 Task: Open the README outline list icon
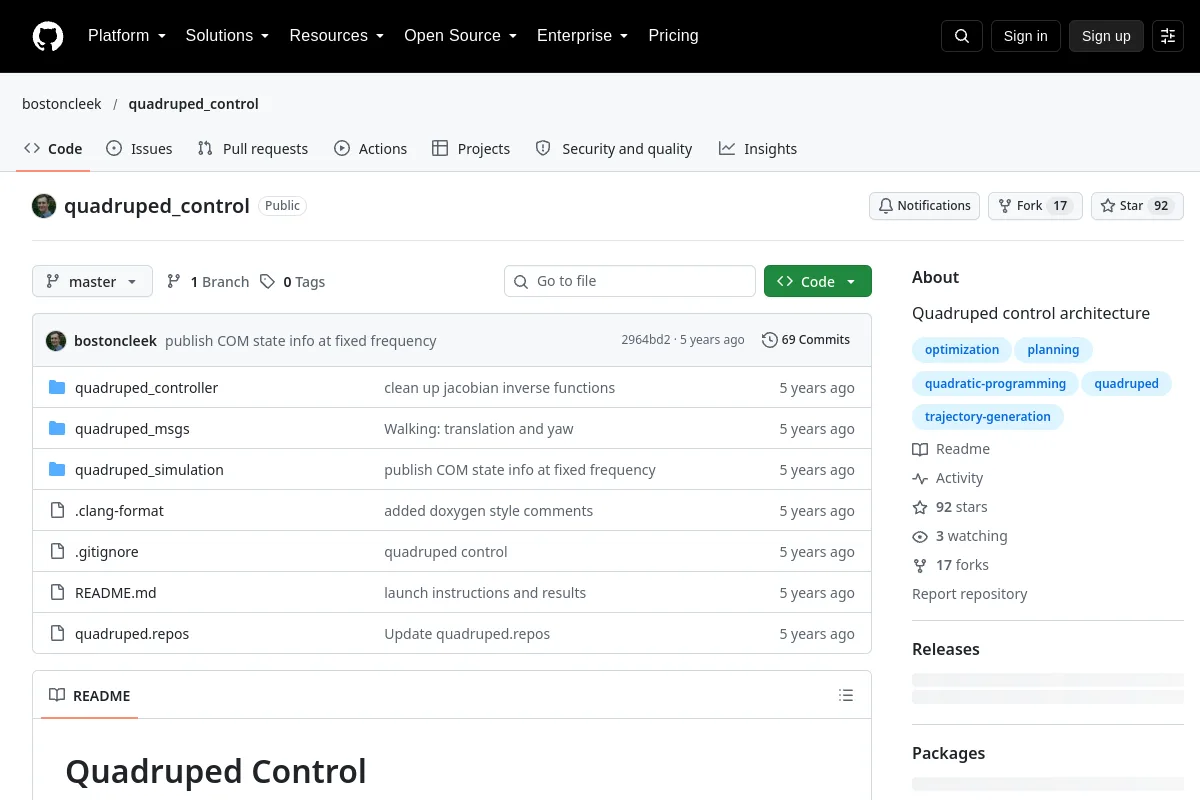tap(846, 696)
